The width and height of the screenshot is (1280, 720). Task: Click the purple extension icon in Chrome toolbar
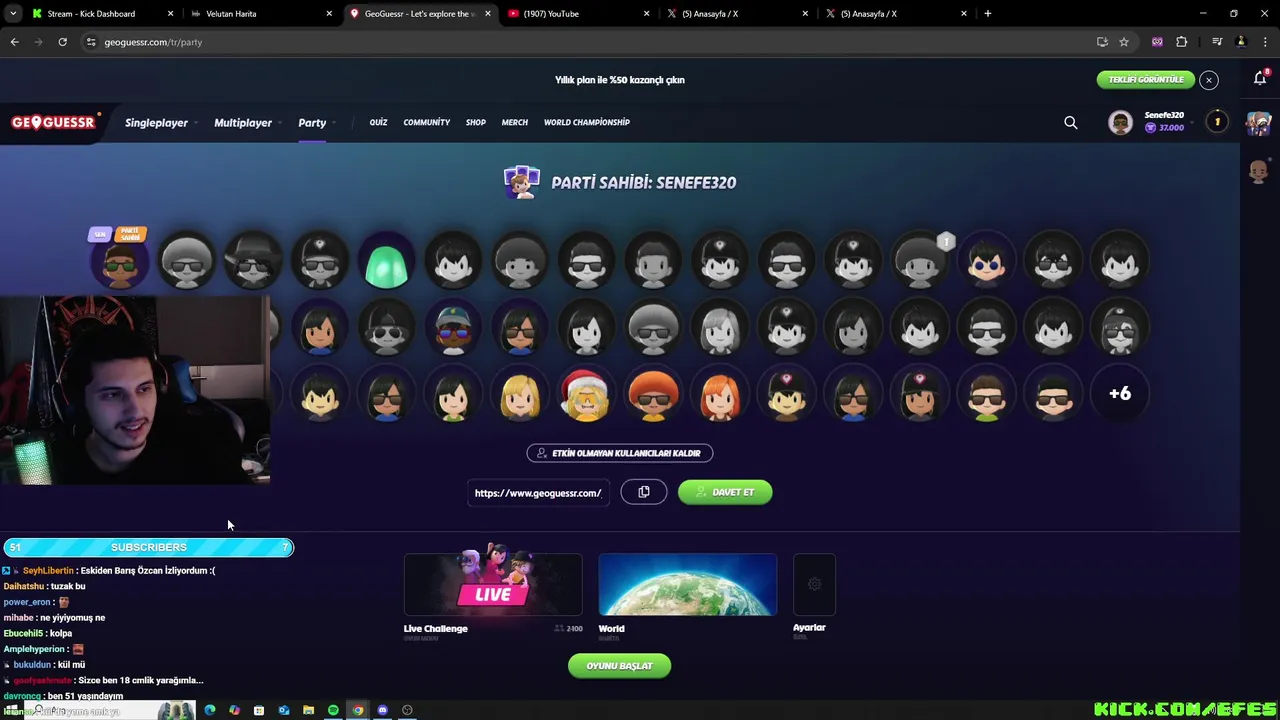1157,42
